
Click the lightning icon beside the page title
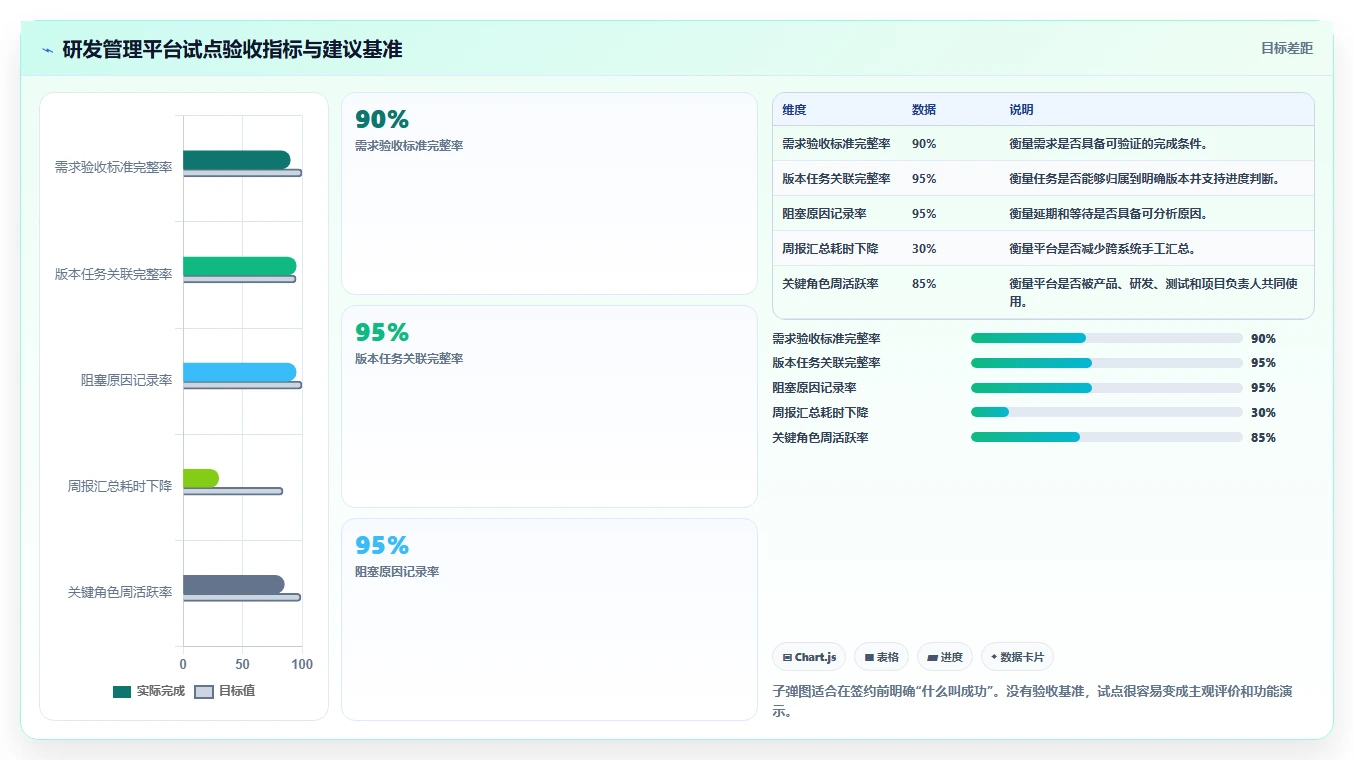pos(48,50)
